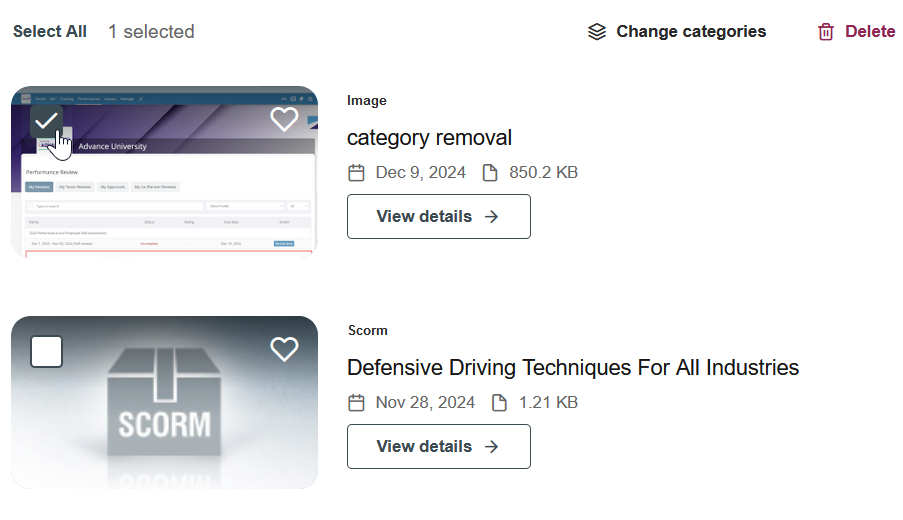The image size is (903, 520).
Task: Click the Delete trash can icon
Action: pyautogui.click(x=826, y=32)
